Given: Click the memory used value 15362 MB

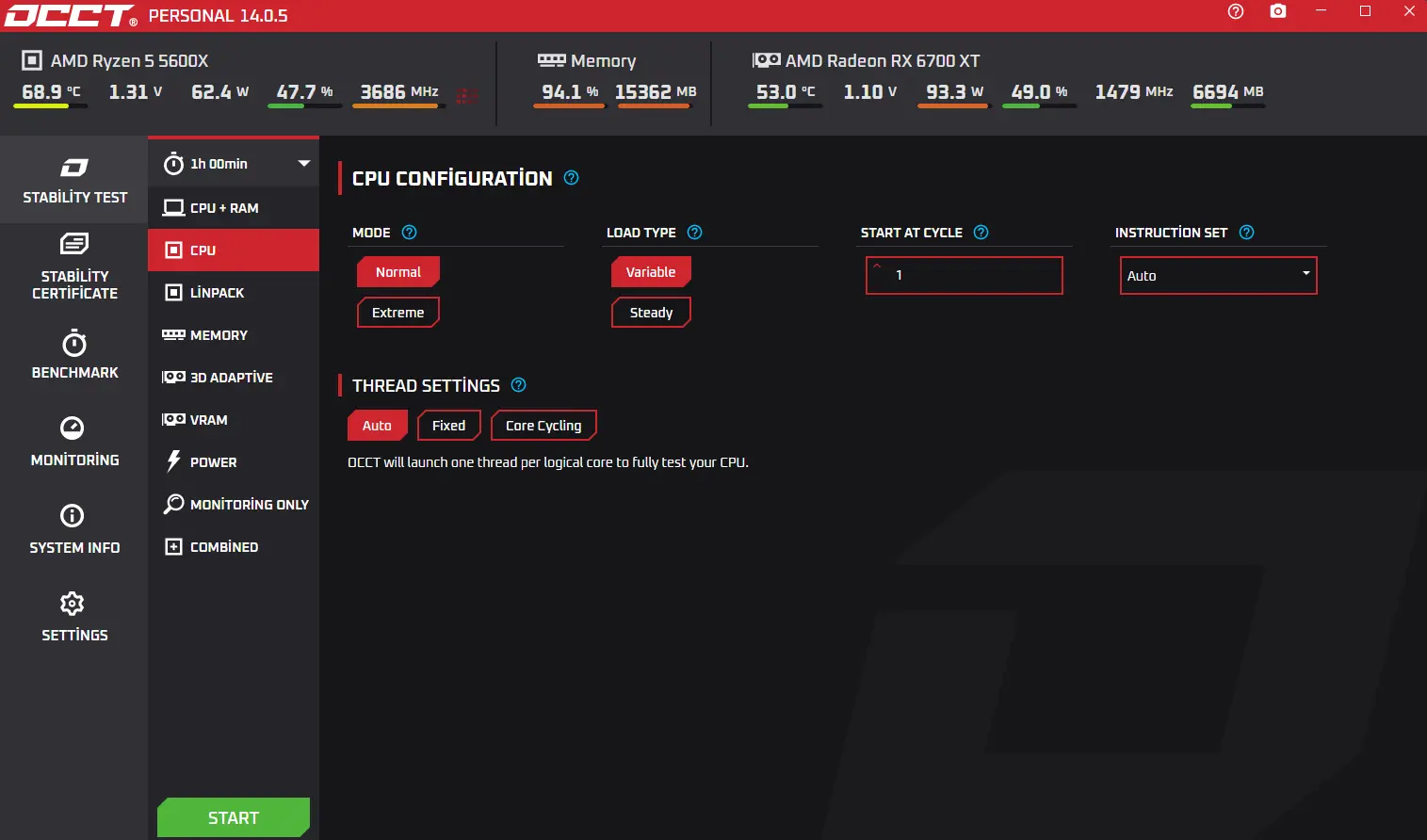Looking at the screenshot, I should coord(656,91).
